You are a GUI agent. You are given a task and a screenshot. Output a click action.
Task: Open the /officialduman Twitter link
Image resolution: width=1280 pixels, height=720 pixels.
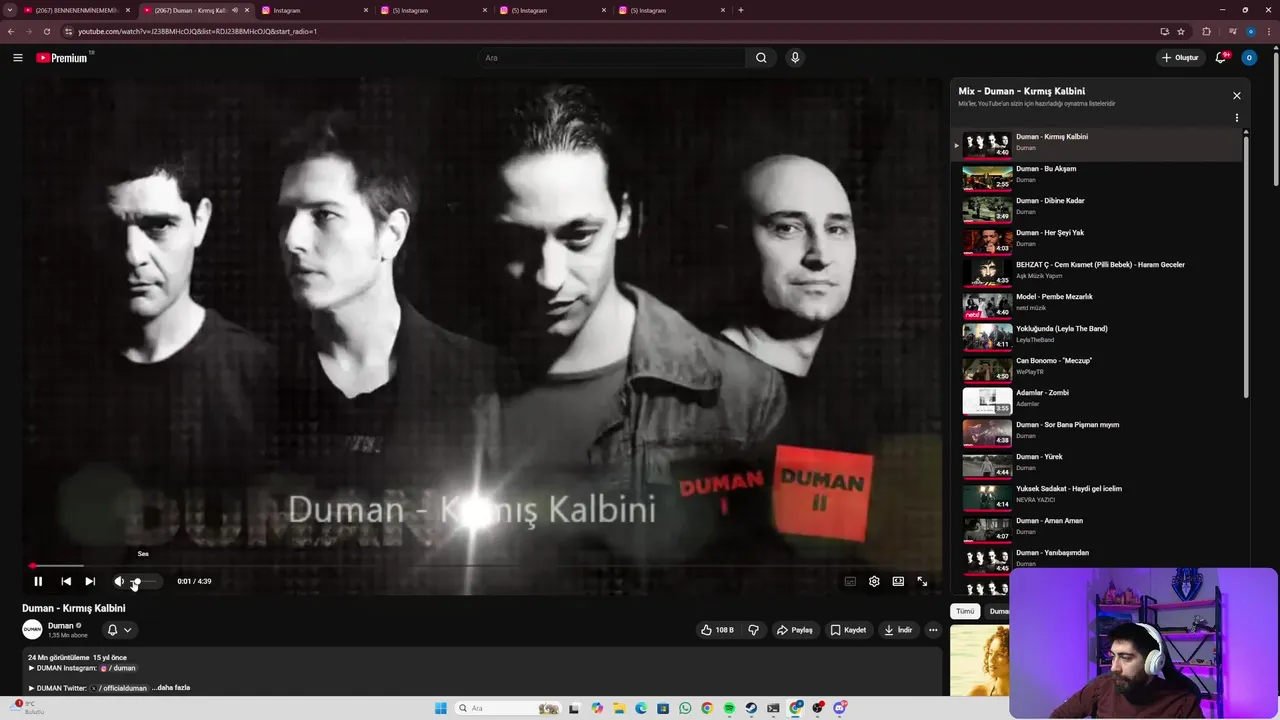pos(119,688)
